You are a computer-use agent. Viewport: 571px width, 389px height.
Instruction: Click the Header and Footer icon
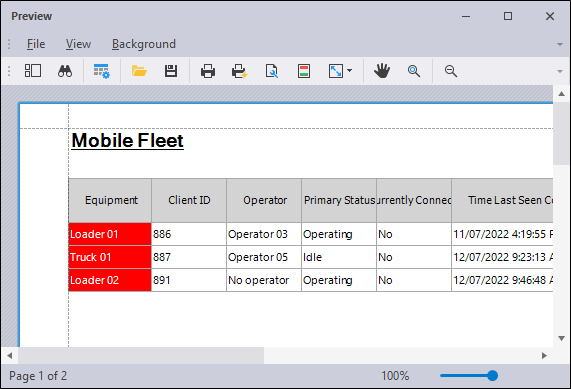point(304,71)
